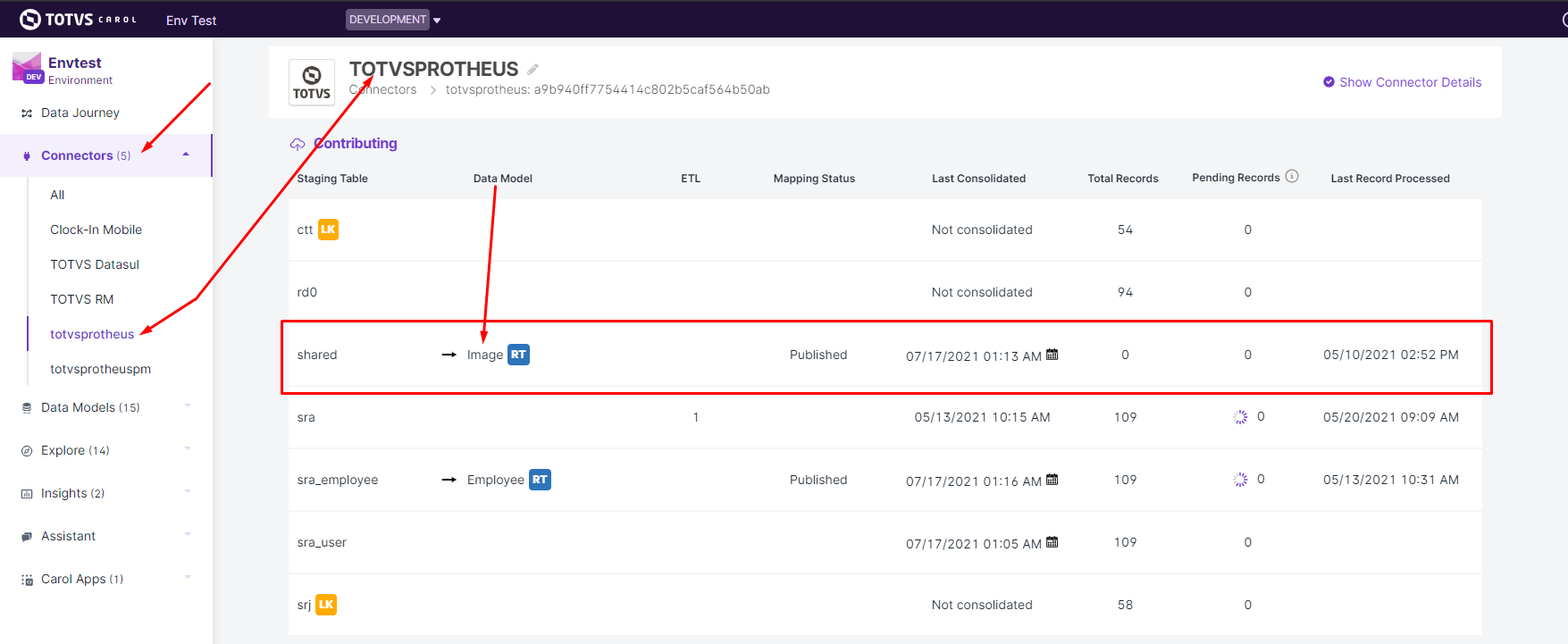Click Connectors breadcrumb link

point(383,89)
